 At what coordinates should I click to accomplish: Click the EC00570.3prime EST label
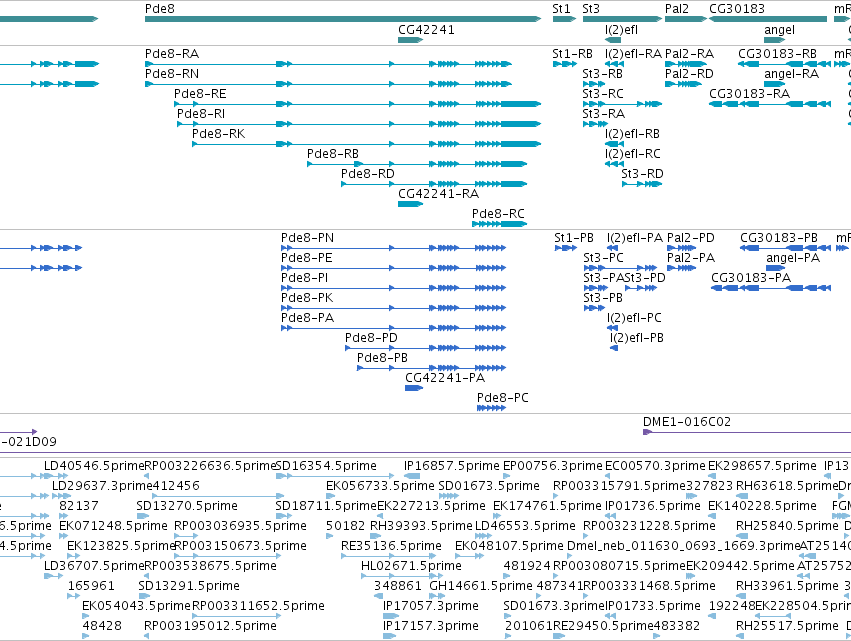[655, 466]
